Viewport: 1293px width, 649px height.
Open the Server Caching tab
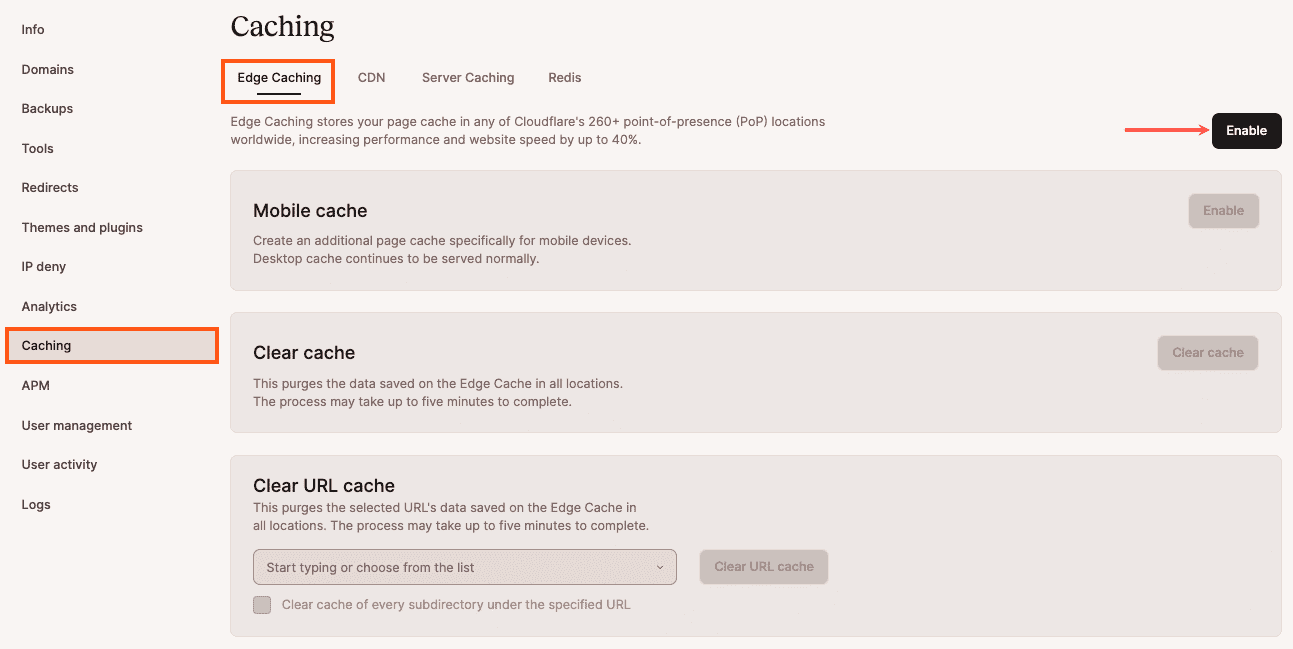(x=467, y=77)
